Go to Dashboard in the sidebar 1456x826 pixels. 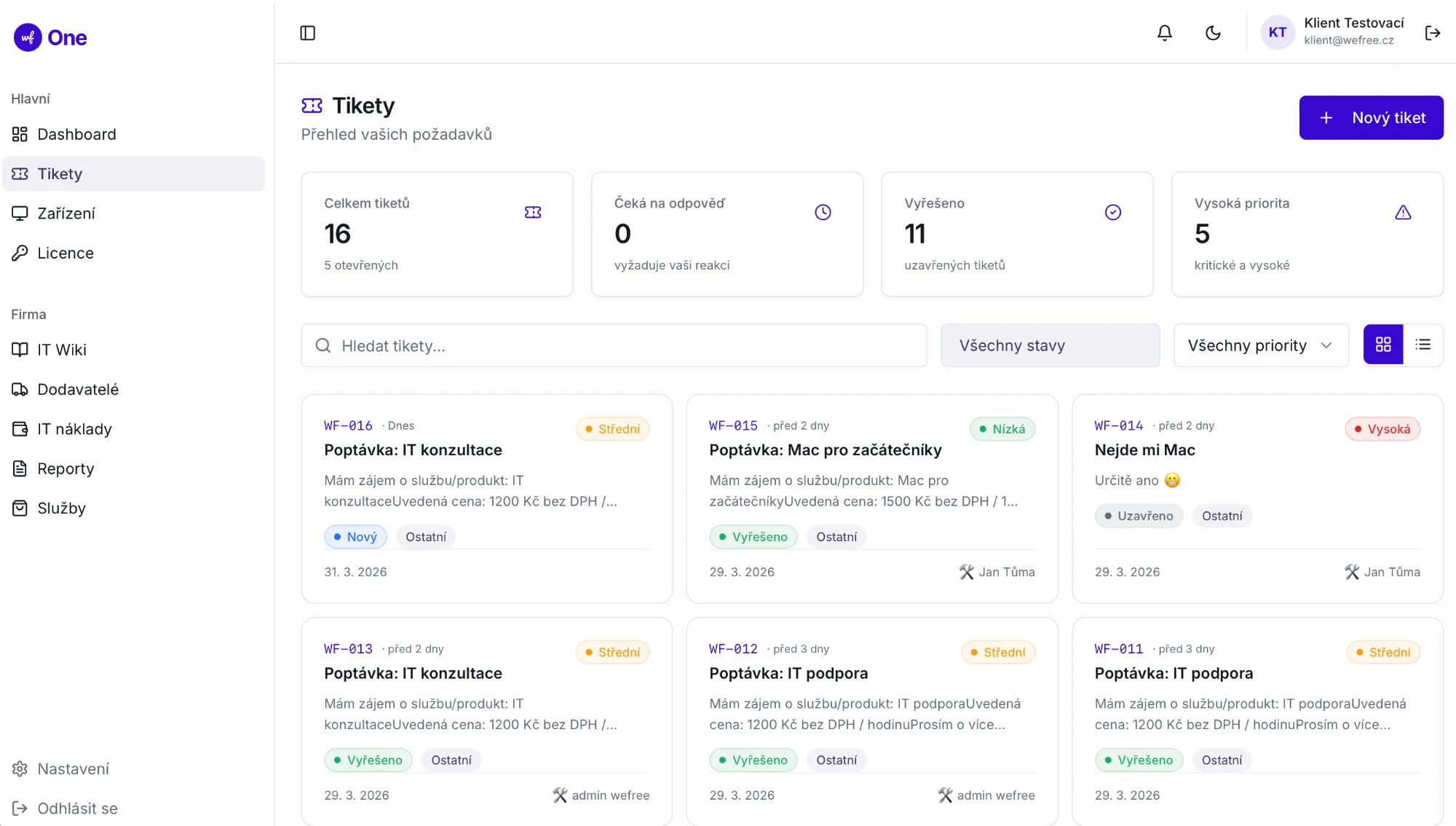pos(134,134)
